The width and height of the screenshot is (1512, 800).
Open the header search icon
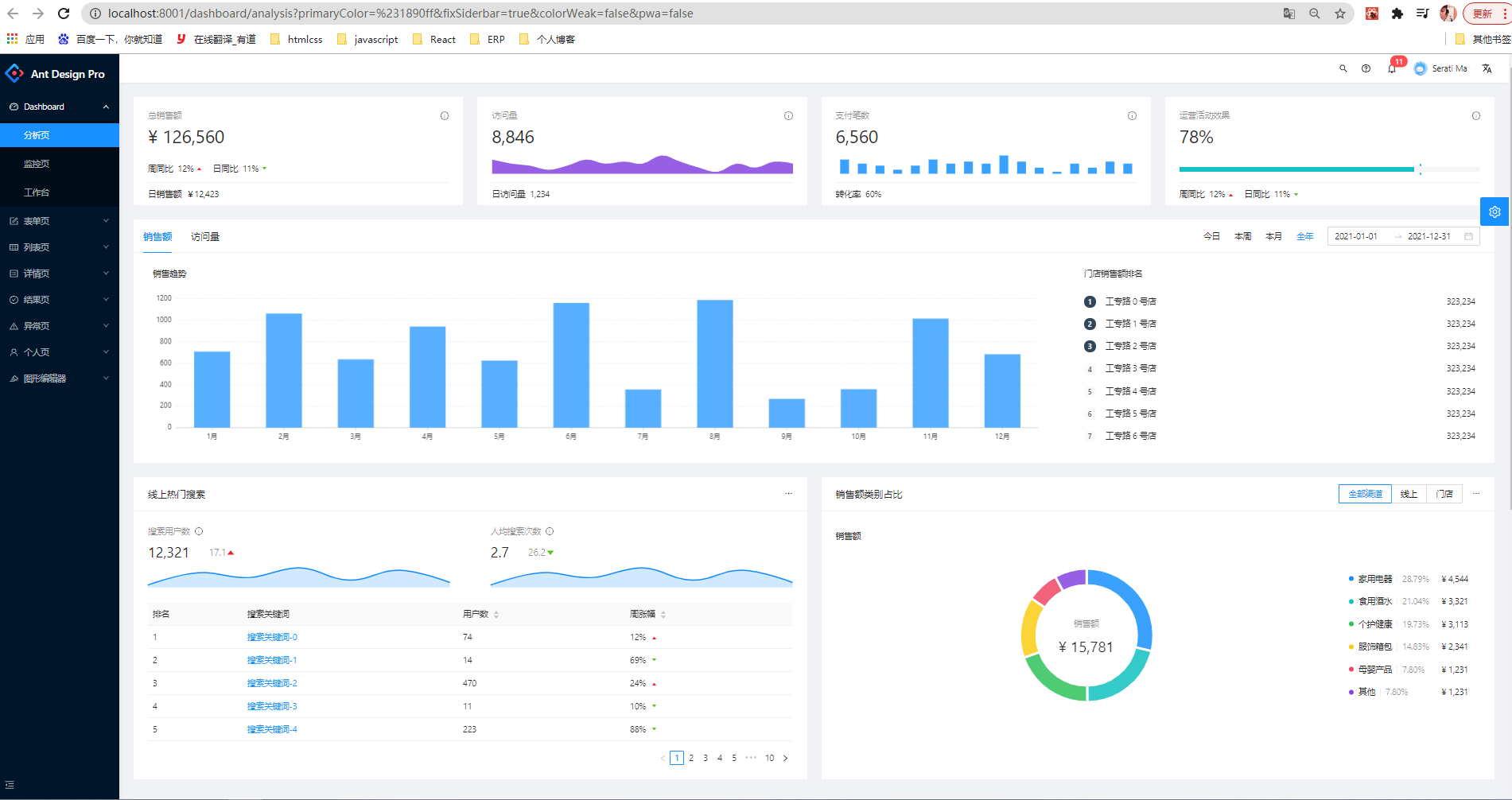click(x=1343, y=68)
